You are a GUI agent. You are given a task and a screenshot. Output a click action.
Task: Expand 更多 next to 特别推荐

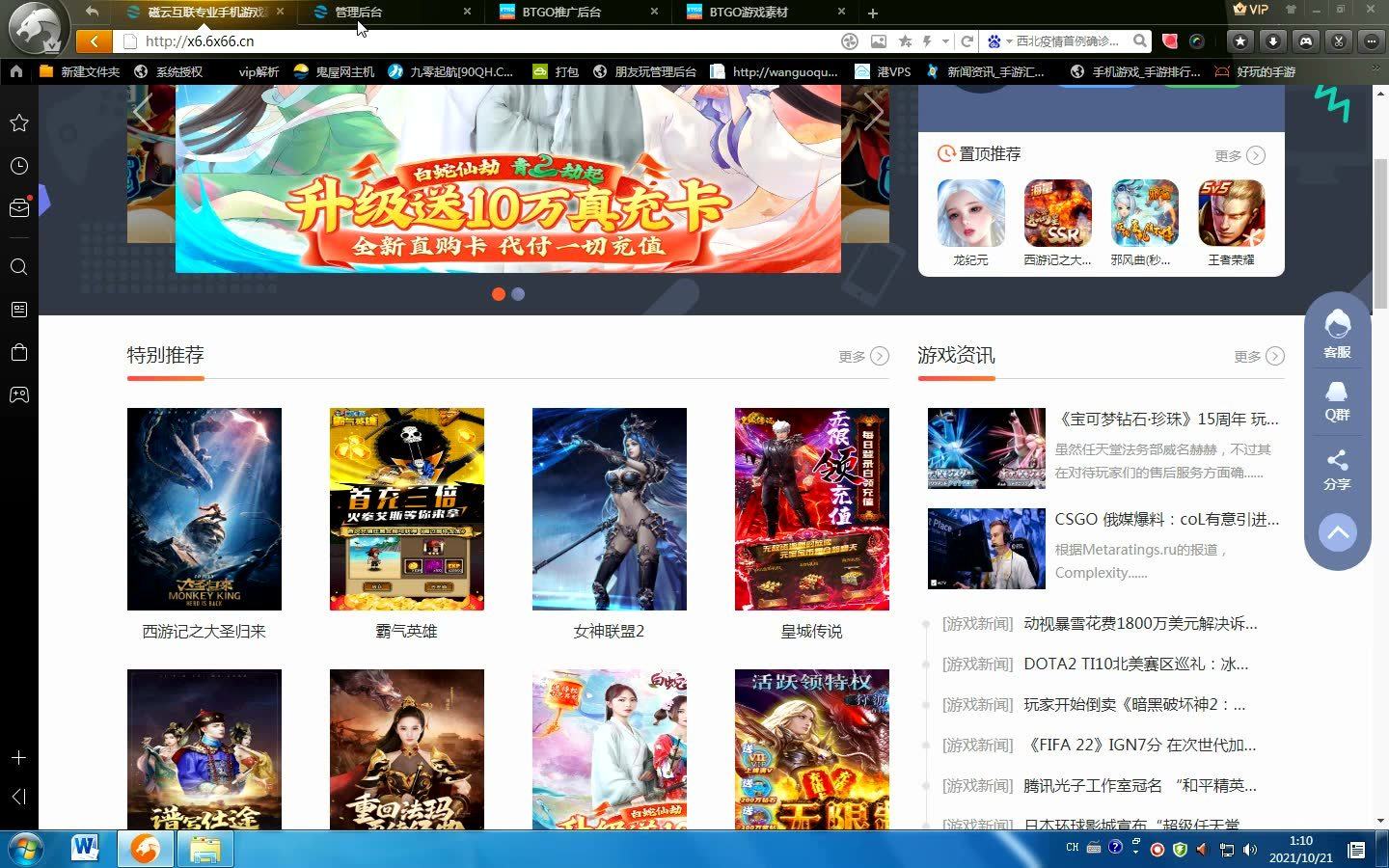point(863,356)
